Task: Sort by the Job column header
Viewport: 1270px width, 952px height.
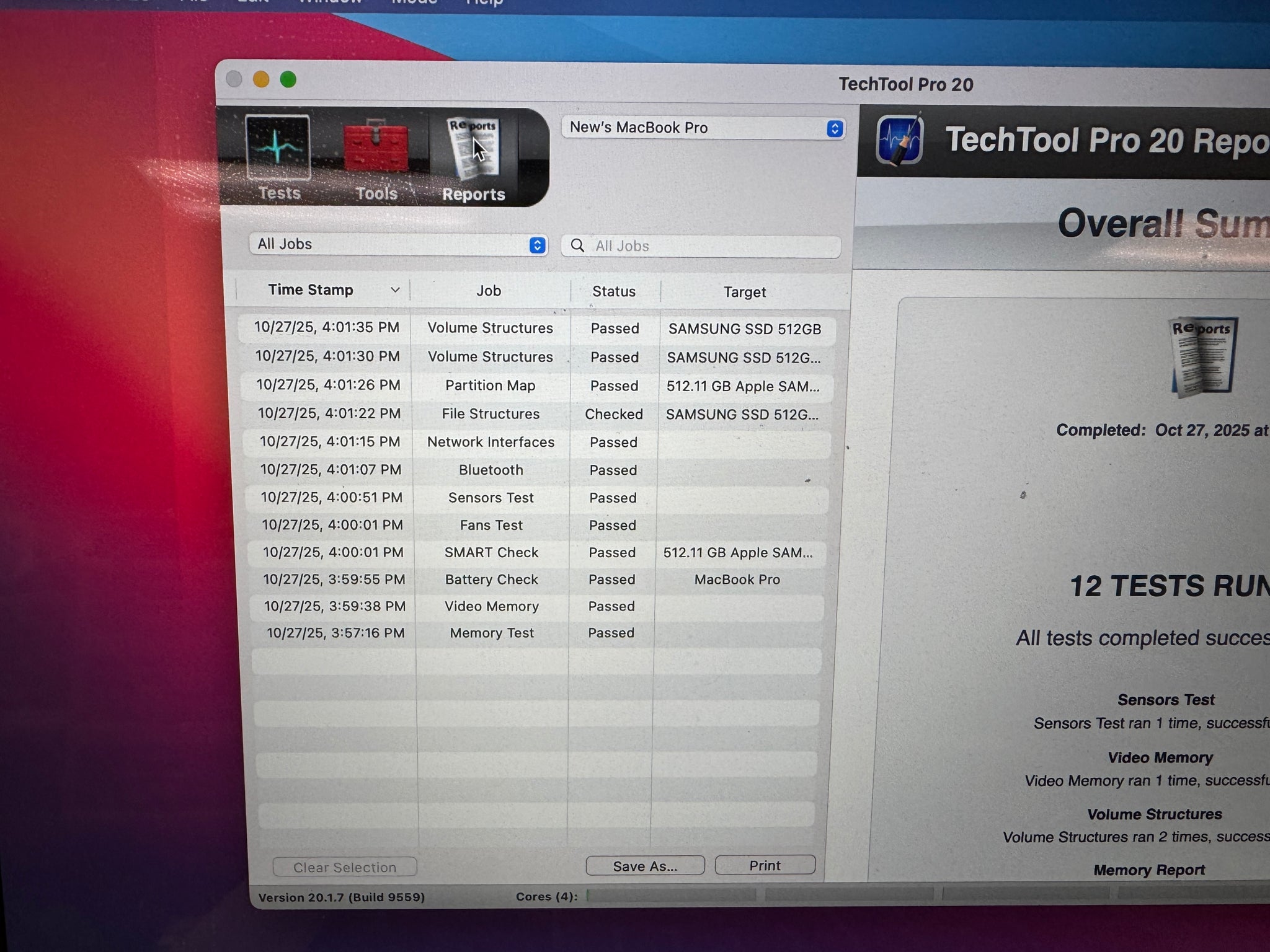Action: pos(489,291)
